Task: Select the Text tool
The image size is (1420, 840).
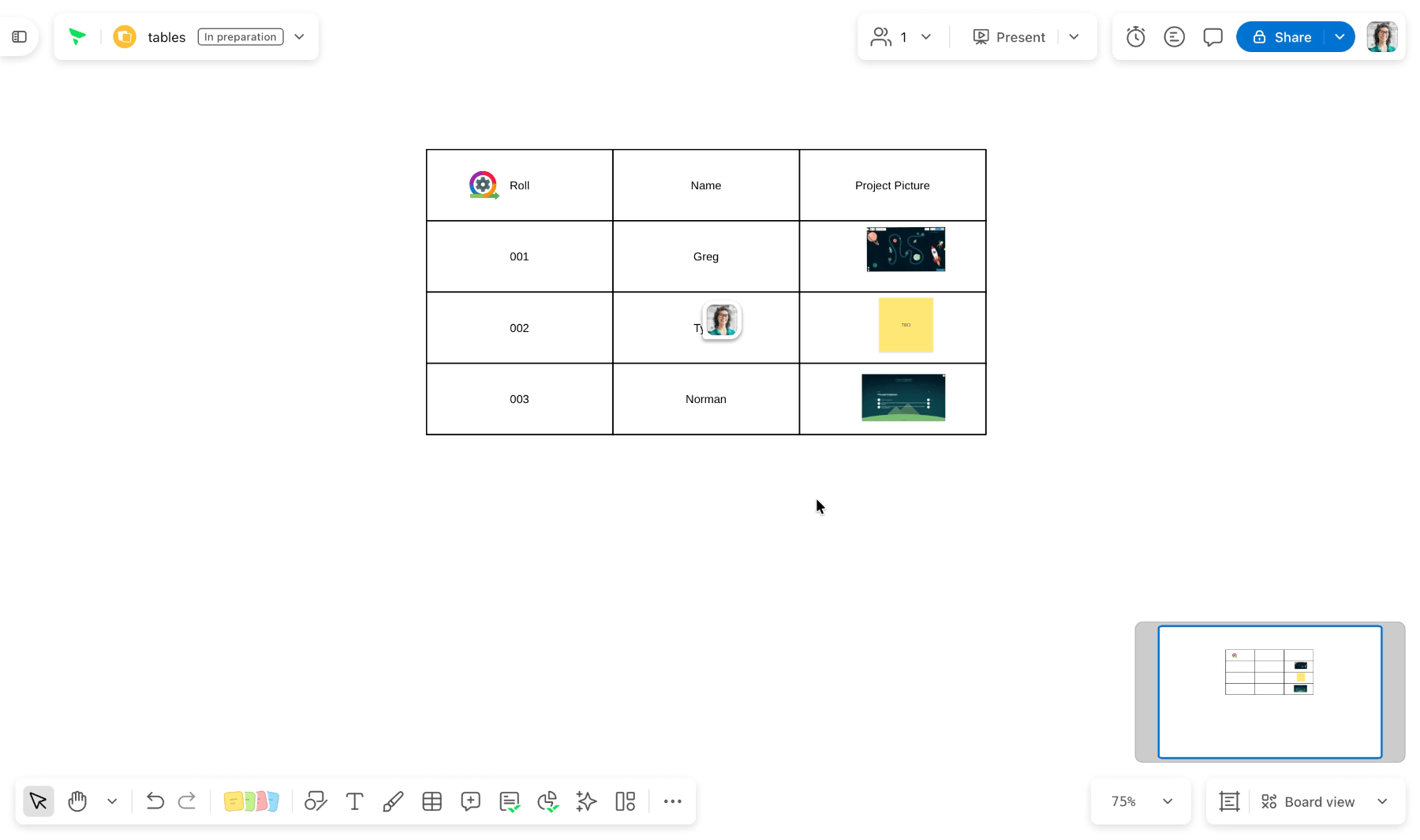Action: [x=354, y=801]
